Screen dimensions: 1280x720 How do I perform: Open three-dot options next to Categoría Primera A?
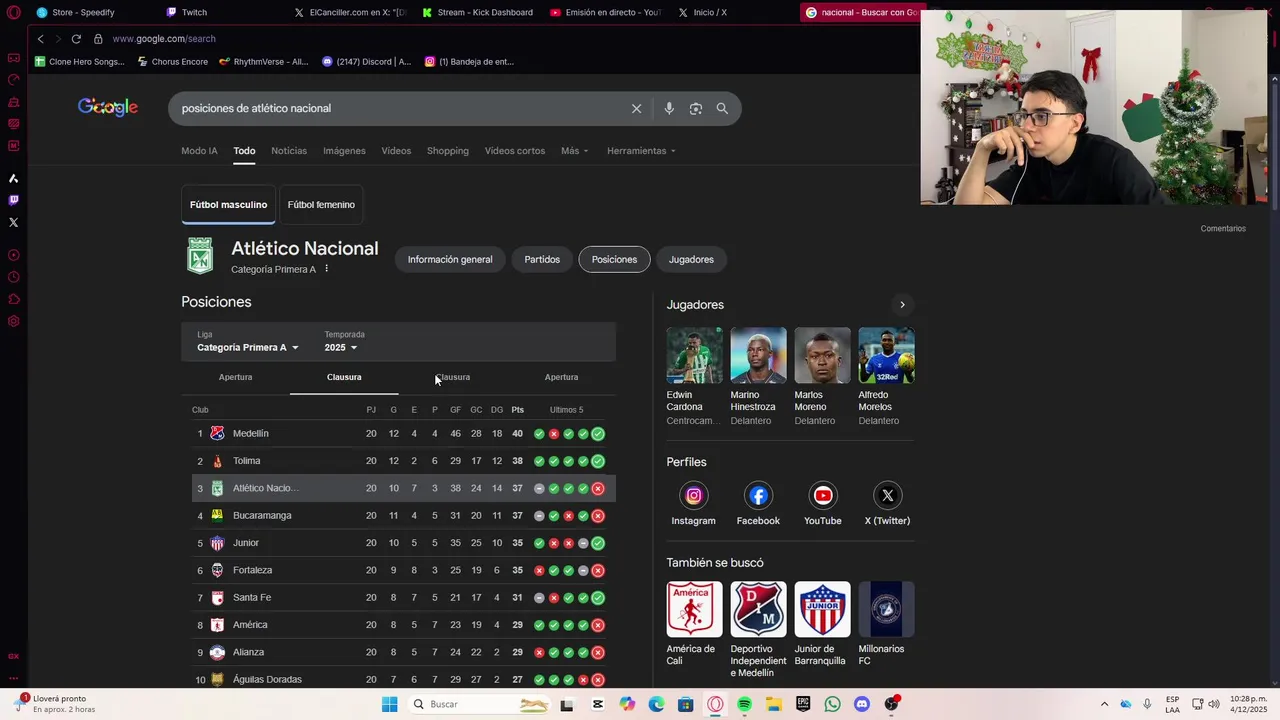point(326,269)
